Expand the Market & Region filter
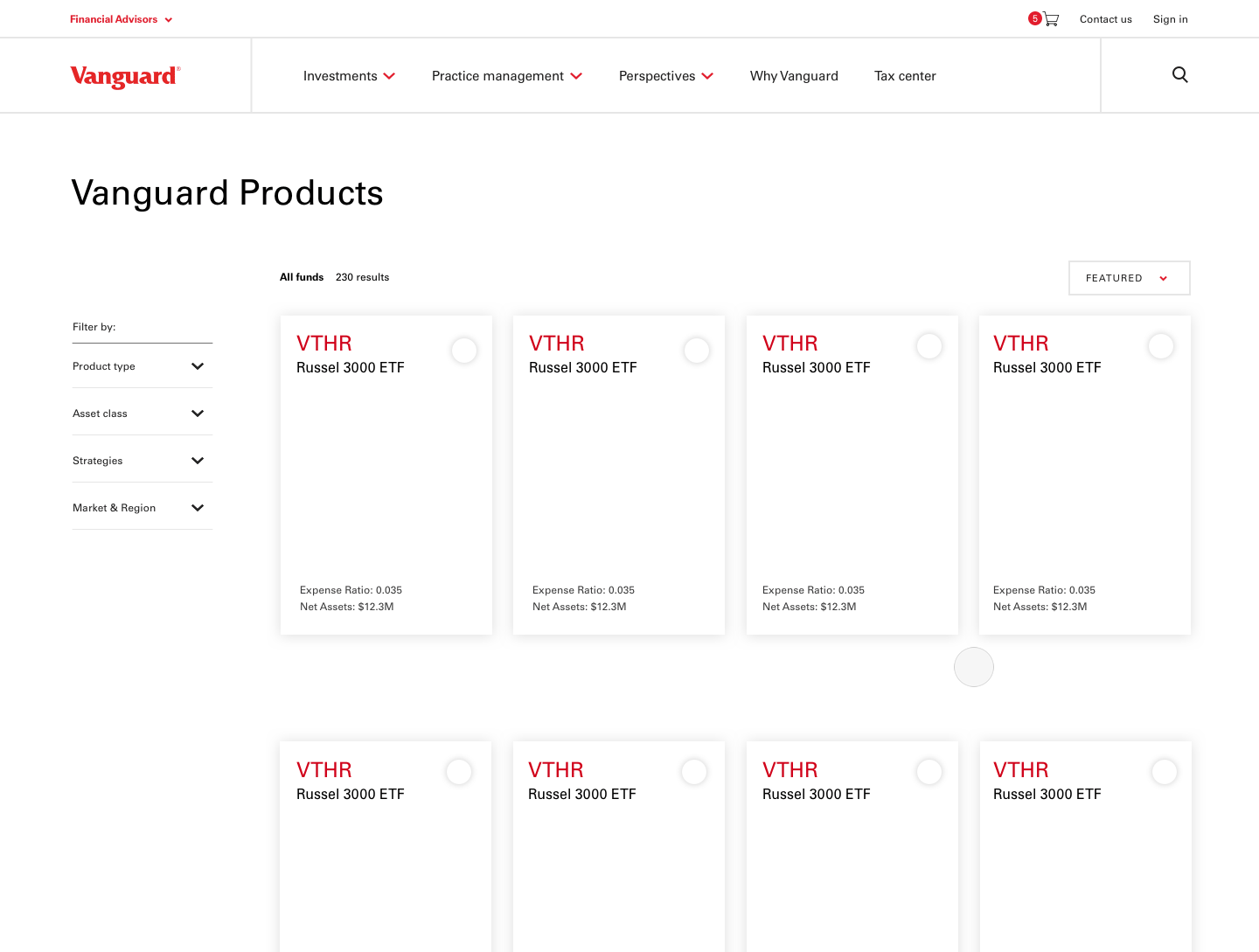1259x952 pixels. pyautogui.click(x=142, y=508)
